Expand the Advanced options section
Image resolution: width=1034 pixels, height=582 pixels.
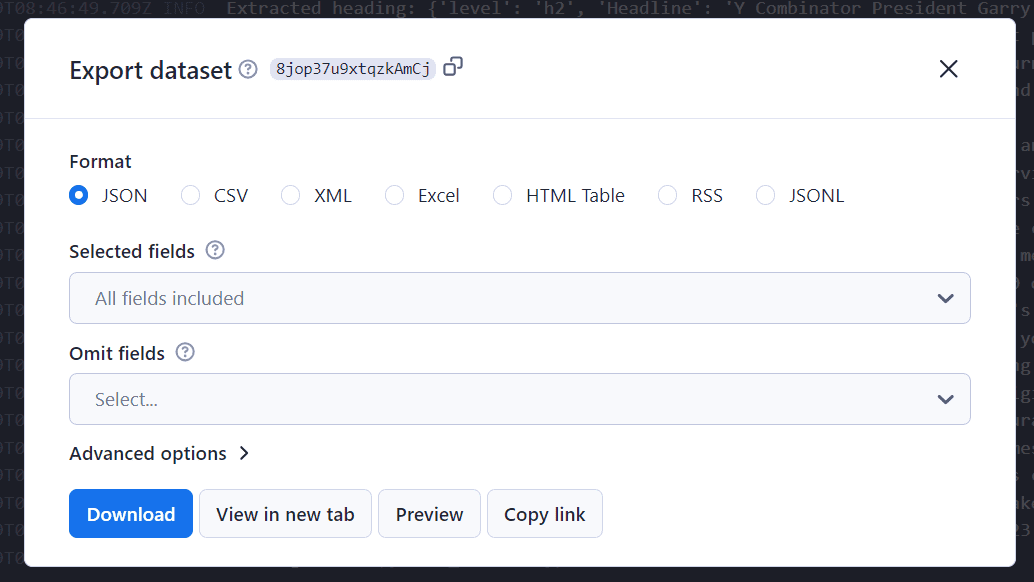click(160, 453)
